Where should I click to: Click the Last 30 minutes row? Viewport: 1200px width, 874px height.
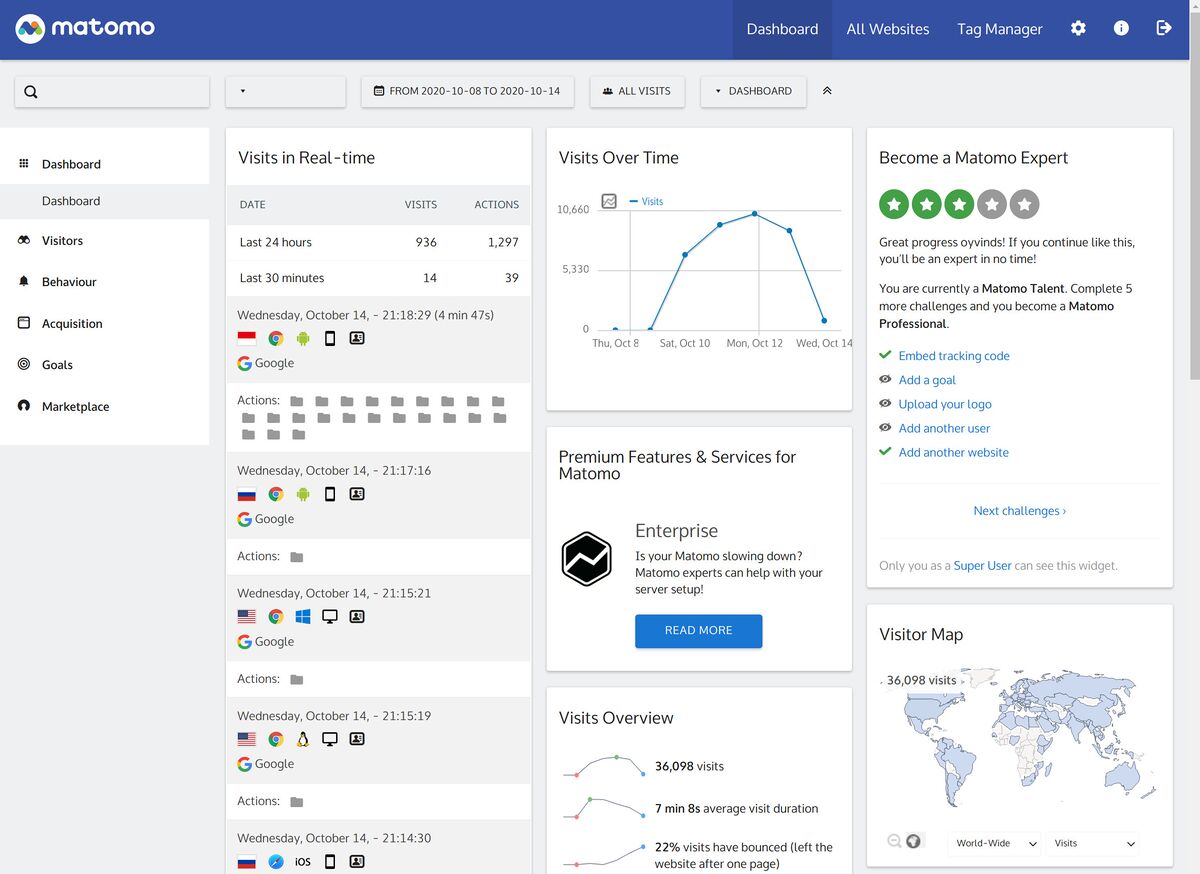[379, 278]
